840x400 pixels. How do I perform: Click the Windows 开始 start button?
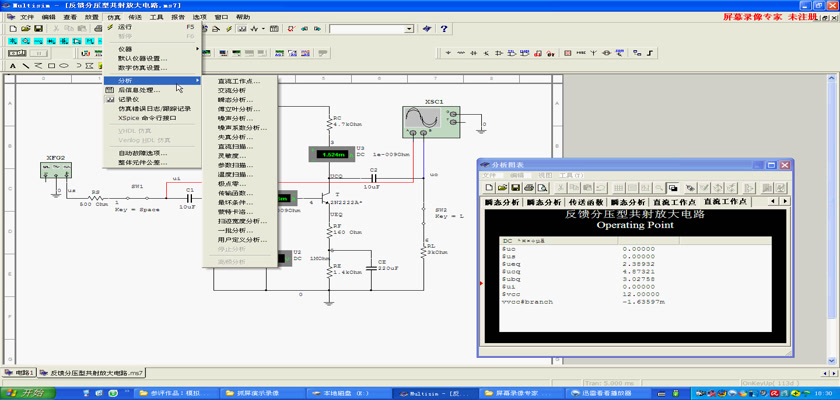pos(29,393)
